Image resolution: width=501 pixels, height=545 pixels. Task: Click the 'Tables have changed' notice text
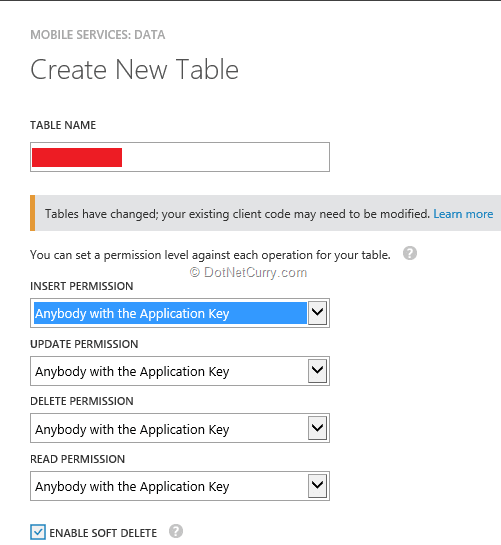click(237, 214)
